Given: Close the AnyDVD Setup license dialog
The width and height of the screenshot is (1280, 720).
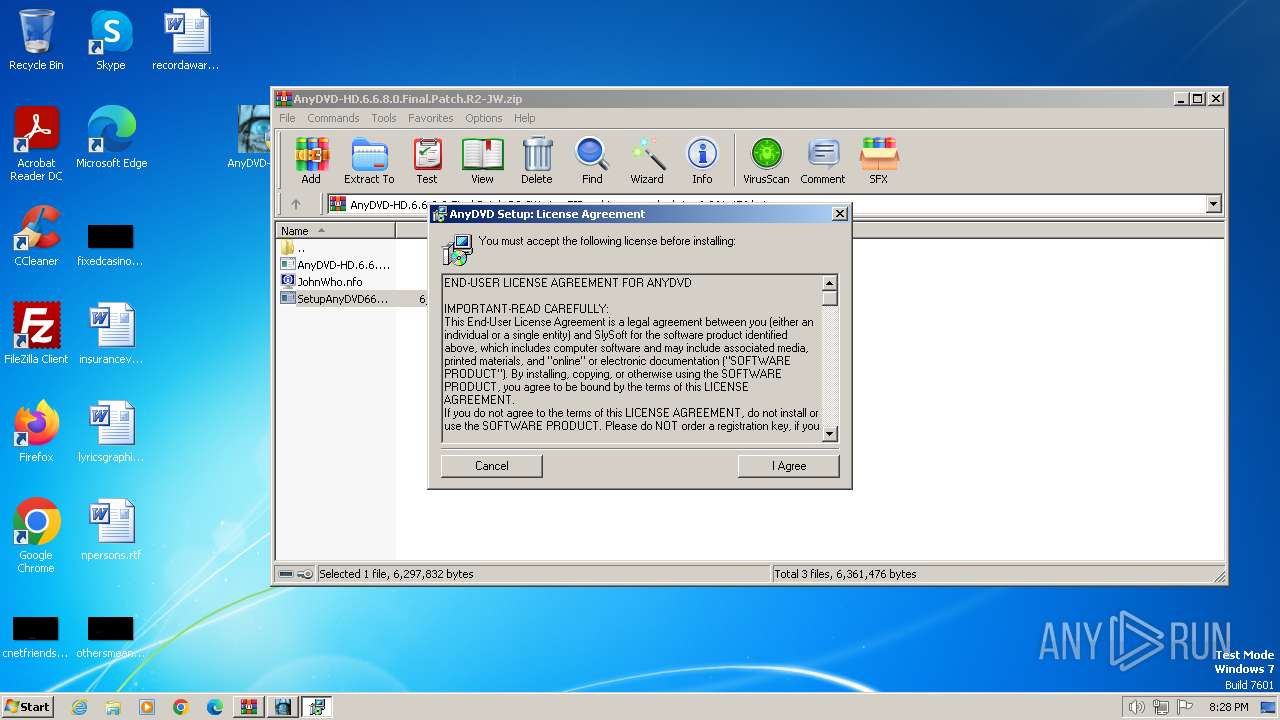Looking at the screenshot, I should coord(840,213).
